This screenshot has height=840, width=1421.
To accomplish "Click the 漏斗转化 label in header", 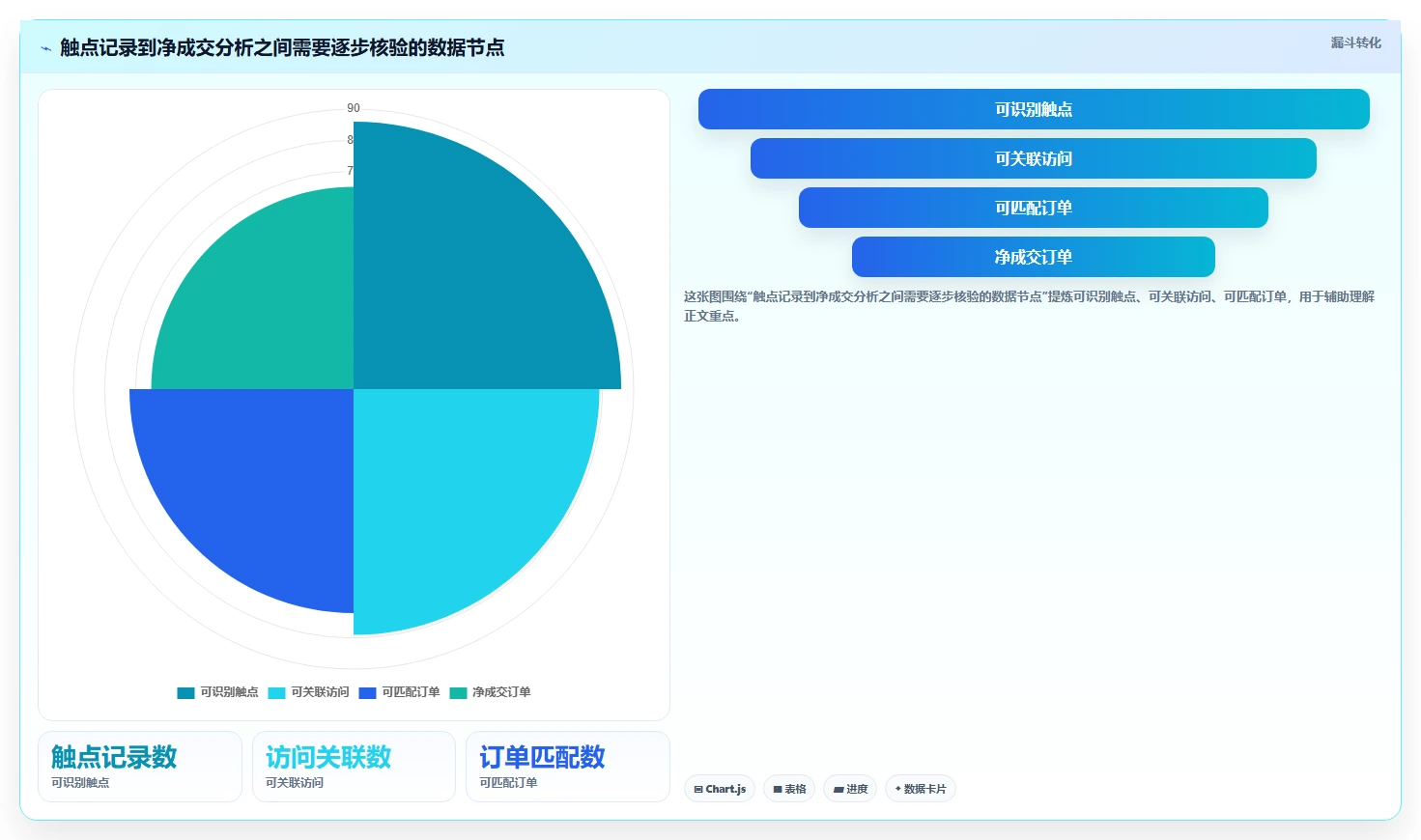I will point(1355,42).
